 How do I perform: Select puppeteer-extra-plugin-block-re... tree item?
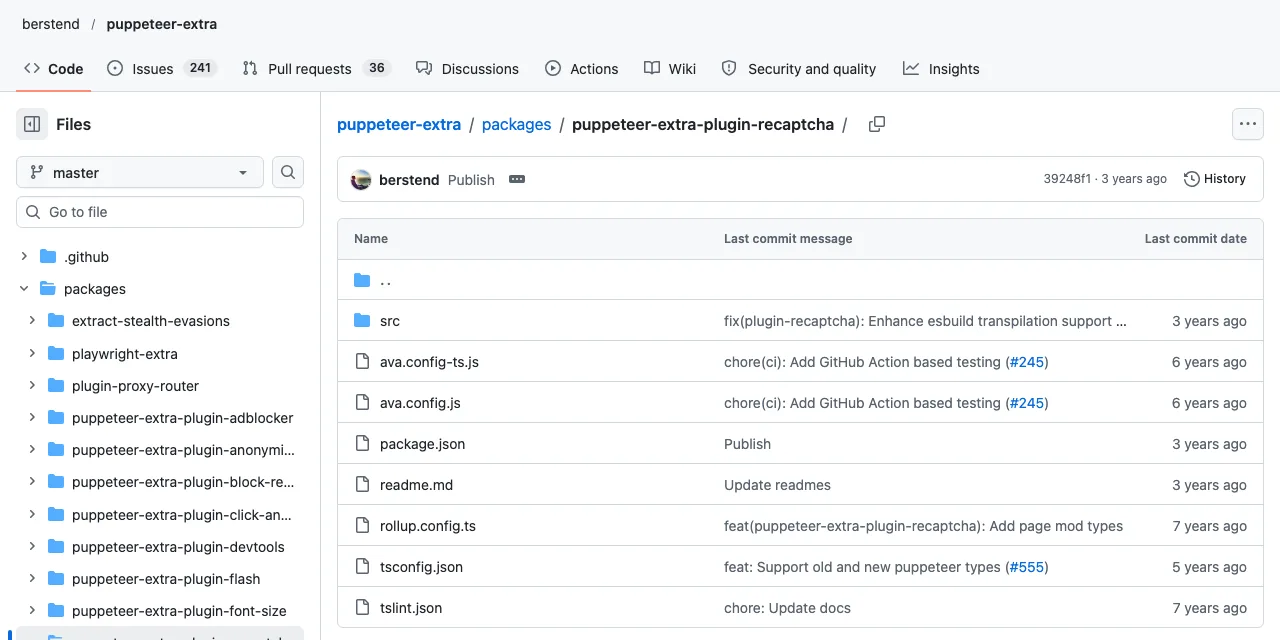[x=183, y=482]
